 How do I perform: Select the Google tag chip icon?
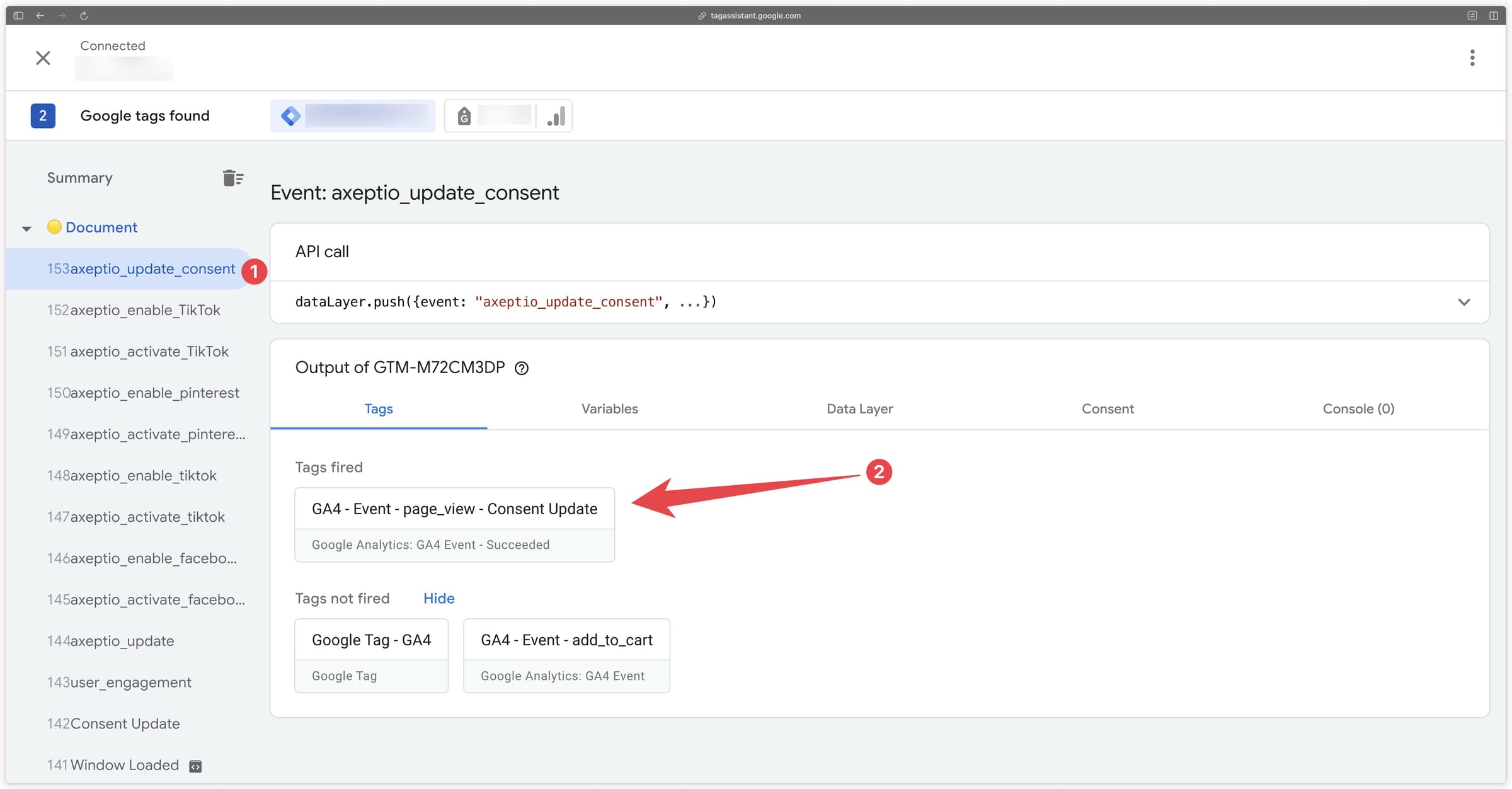pyautogui.click(x=464, y=116)
